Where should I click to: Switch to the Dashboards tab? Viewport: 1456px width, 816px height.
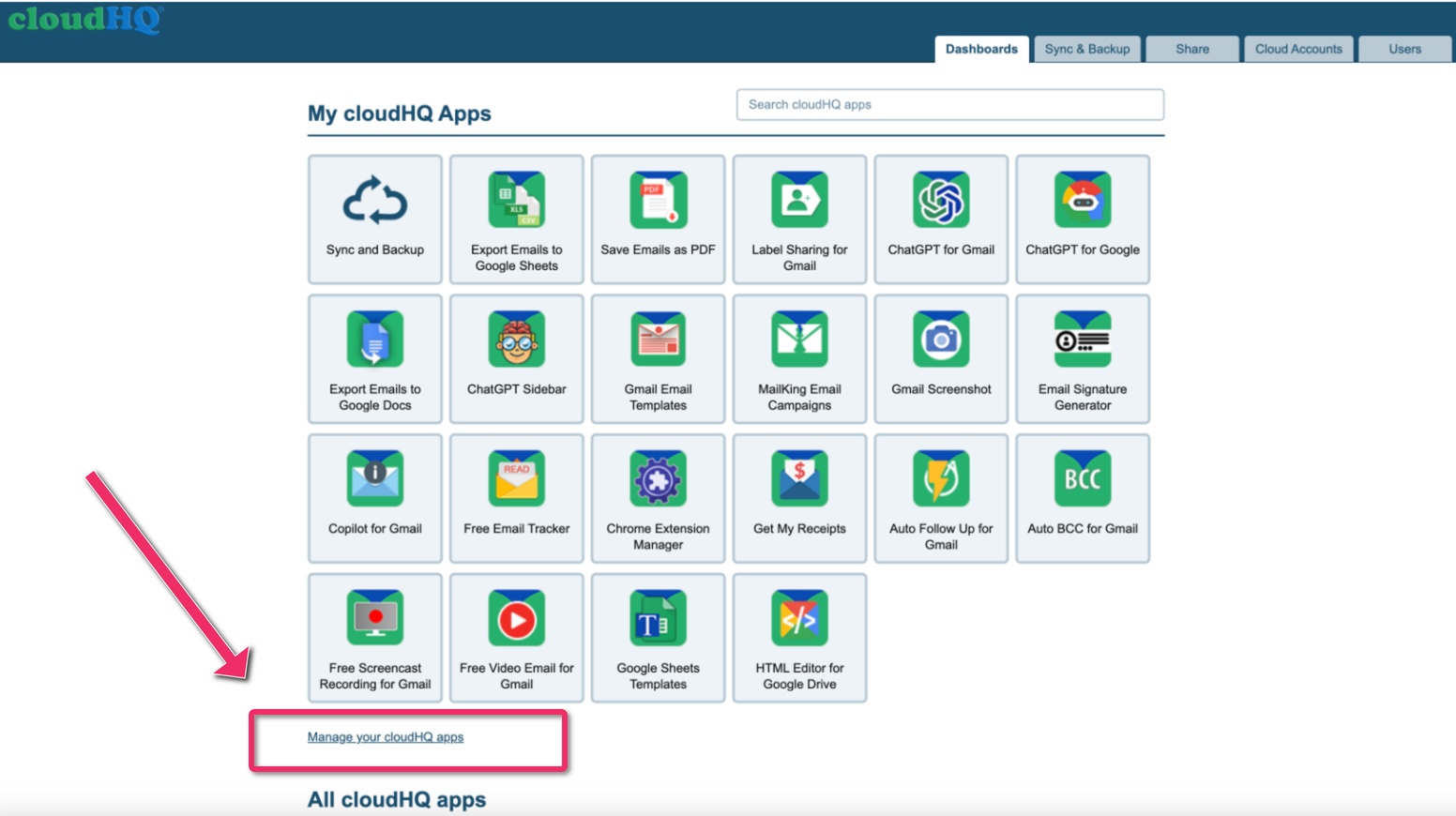[x=981, y=49]
